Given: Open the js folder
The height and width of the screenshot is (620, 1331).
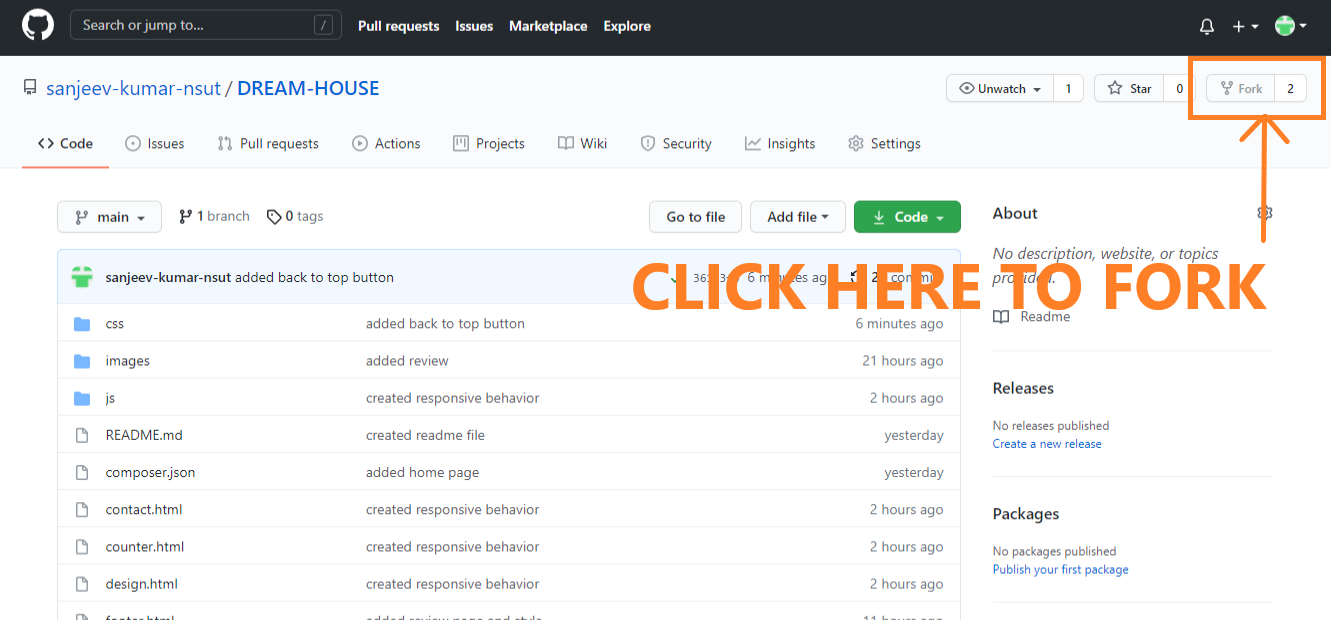Looking at the screenshot, I should pos(110,398).
